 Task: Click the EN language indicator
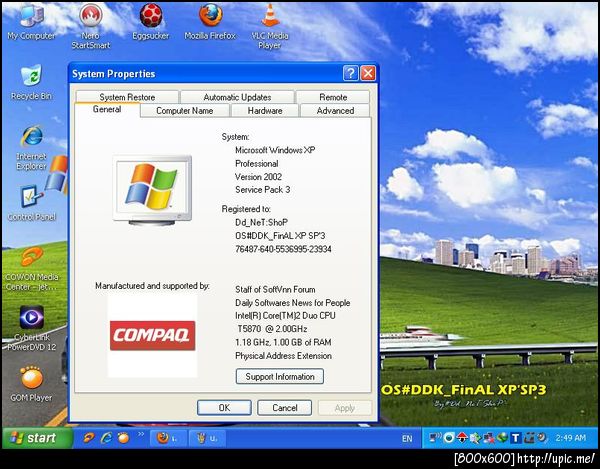pos(407,438)
